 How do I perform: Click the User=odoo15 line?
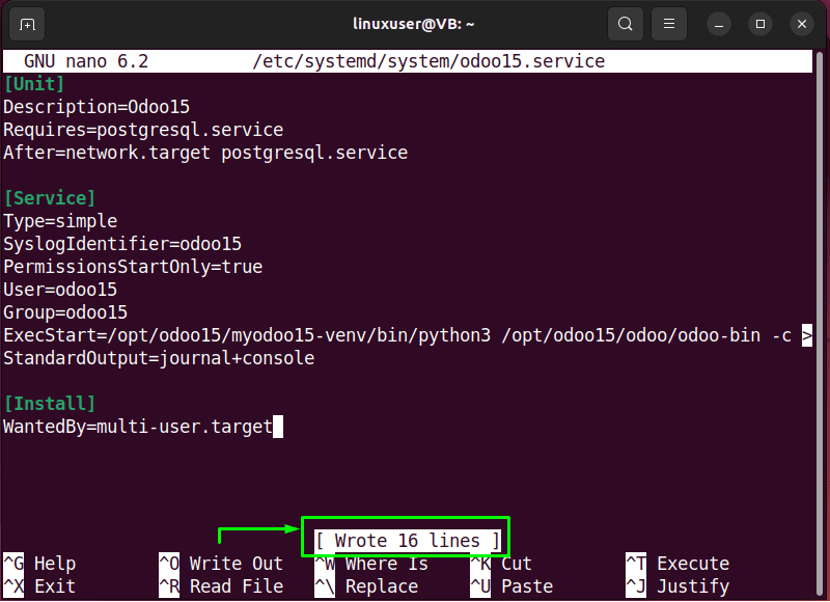60,290
